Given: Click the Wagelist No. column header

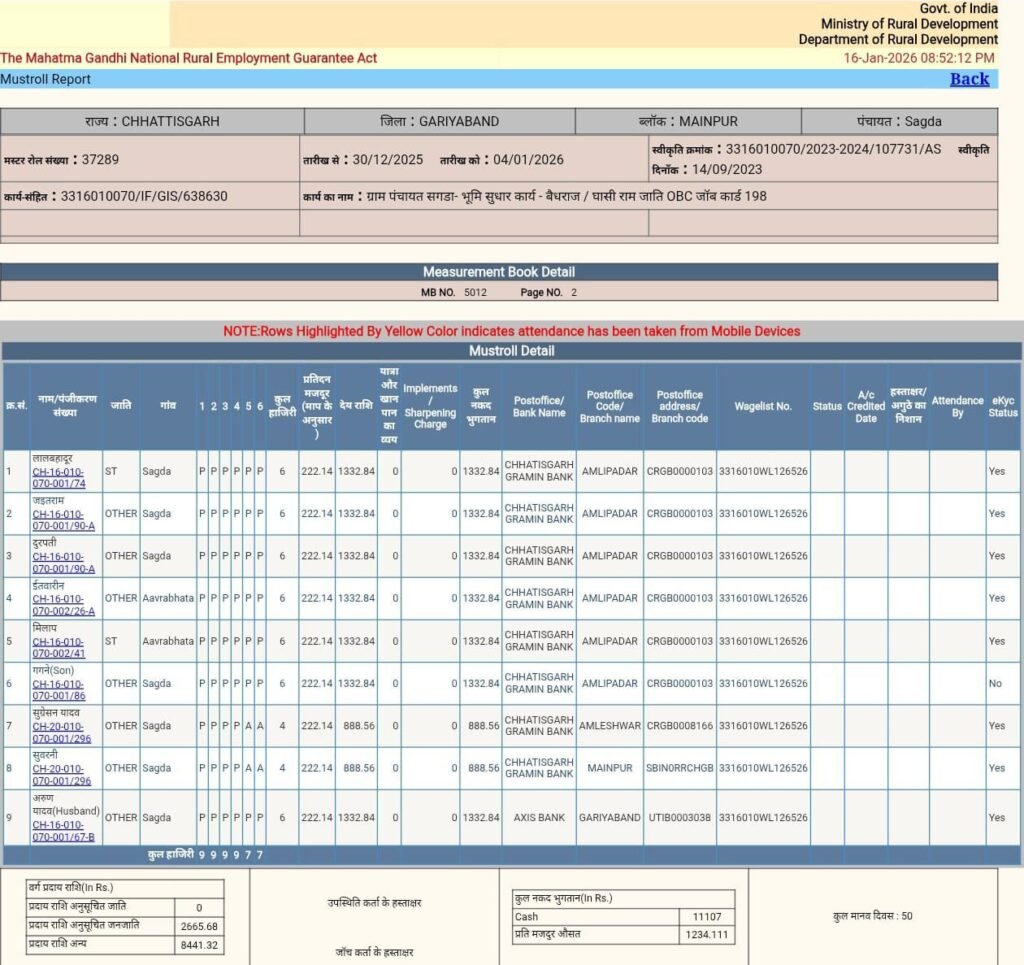Looking at the screenshot, I should pos(763,407).
